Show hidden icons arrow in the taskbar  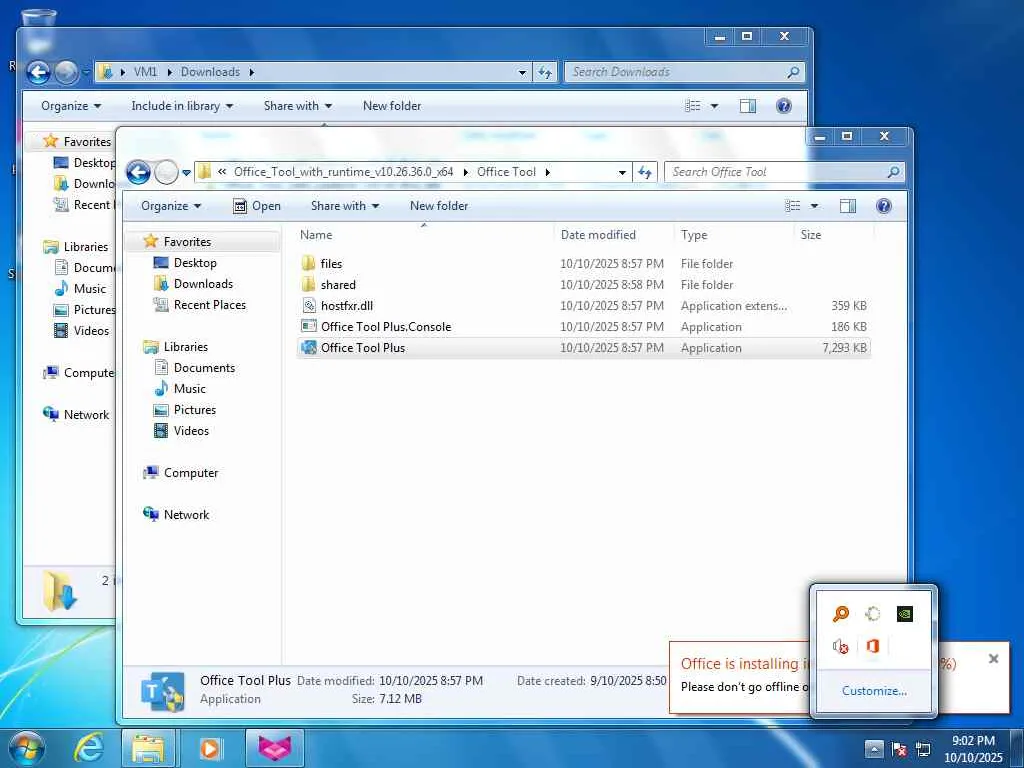point(874,749)
